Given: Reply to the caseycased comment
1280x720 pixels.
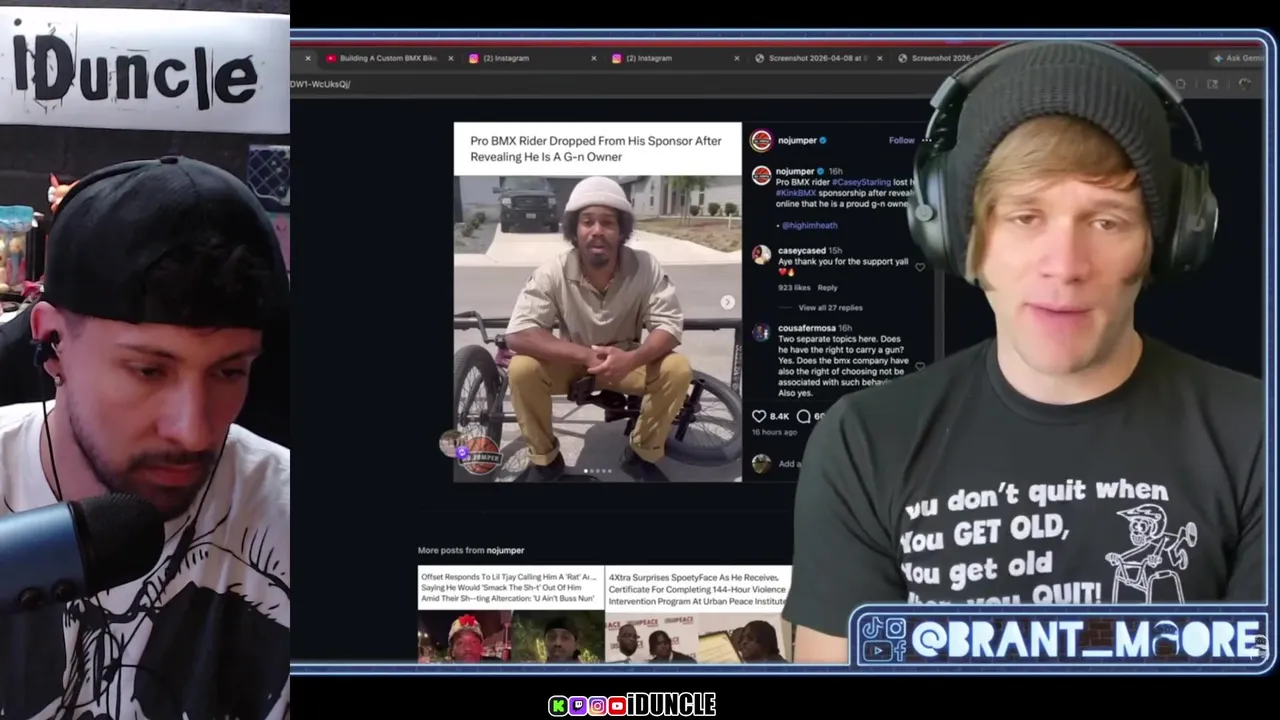Looking at the screenshot, I should click(x=827, y=288).
